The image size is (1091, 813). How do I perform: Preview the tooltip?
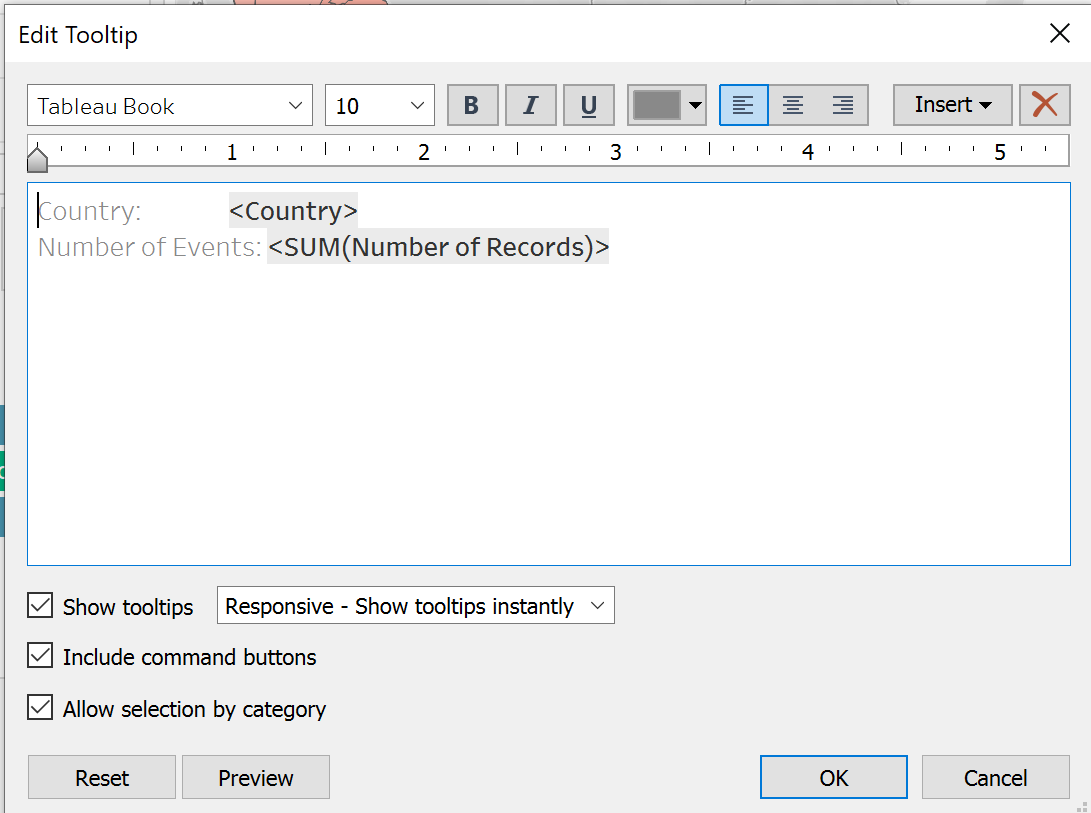[255, 778]
